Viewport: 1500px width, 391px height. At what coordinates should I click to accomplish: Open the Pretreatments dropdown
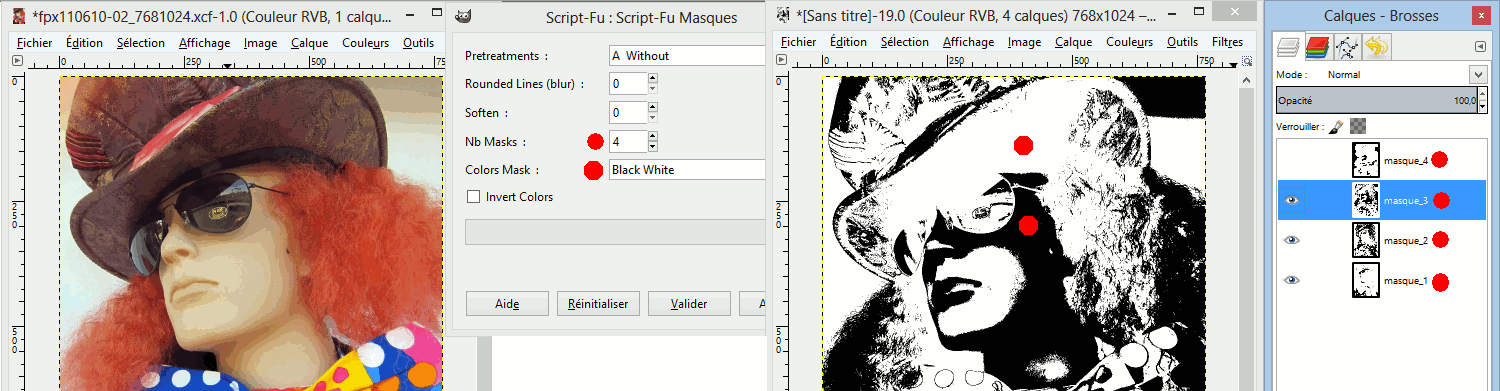point(687,55)
